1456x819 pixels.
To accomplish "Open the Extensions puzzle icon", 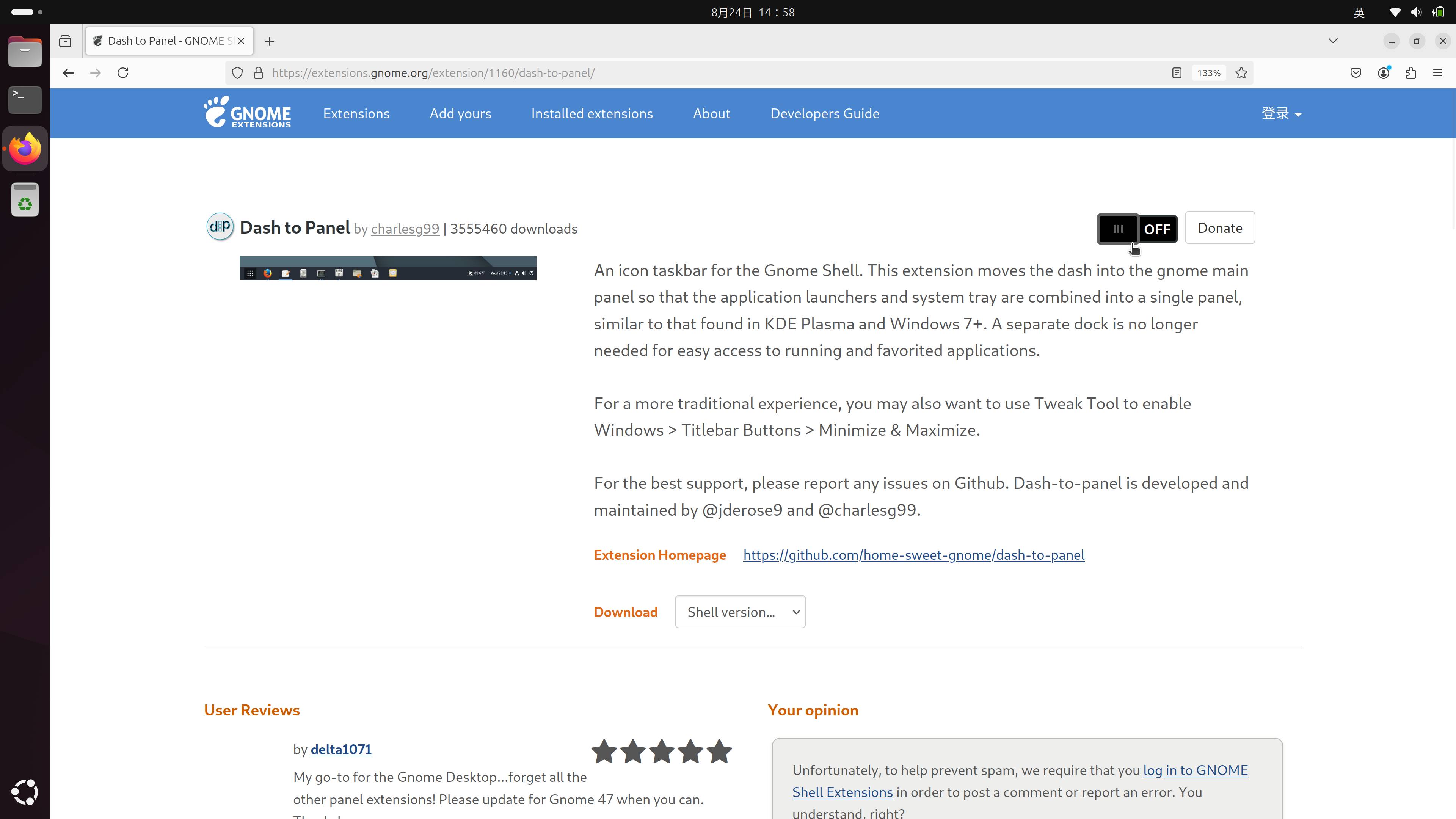I will (x=1411, y=73).
